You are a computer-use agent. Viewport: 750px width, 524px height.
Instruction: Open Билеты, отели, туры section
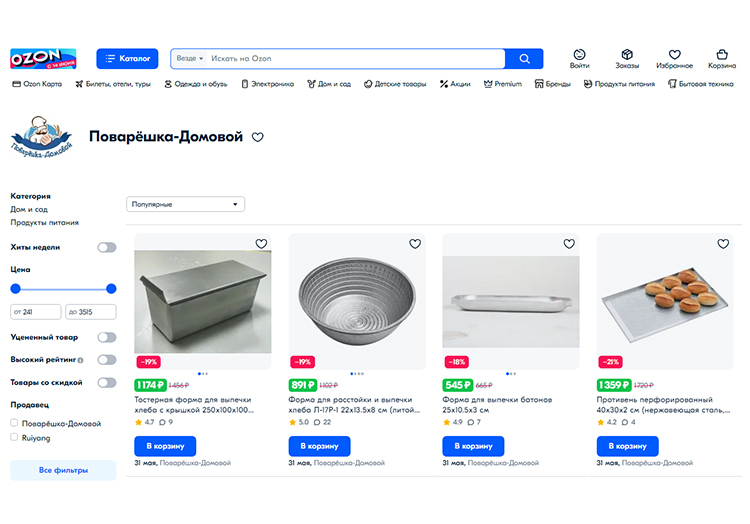click(x=113, y=84)
